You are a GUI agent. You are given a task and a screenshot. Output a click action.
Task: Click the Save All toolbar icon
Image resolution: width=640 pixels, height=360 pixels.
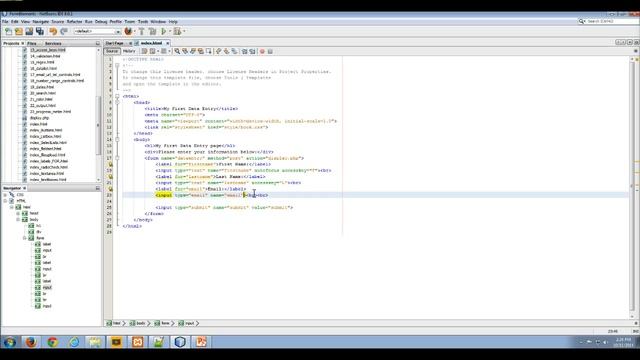click(x=40, y=31)
